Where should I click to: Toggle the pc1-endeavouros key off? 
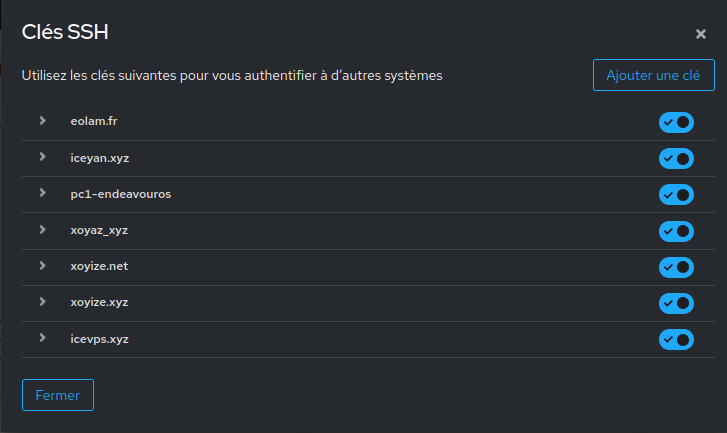pos(676,194)
